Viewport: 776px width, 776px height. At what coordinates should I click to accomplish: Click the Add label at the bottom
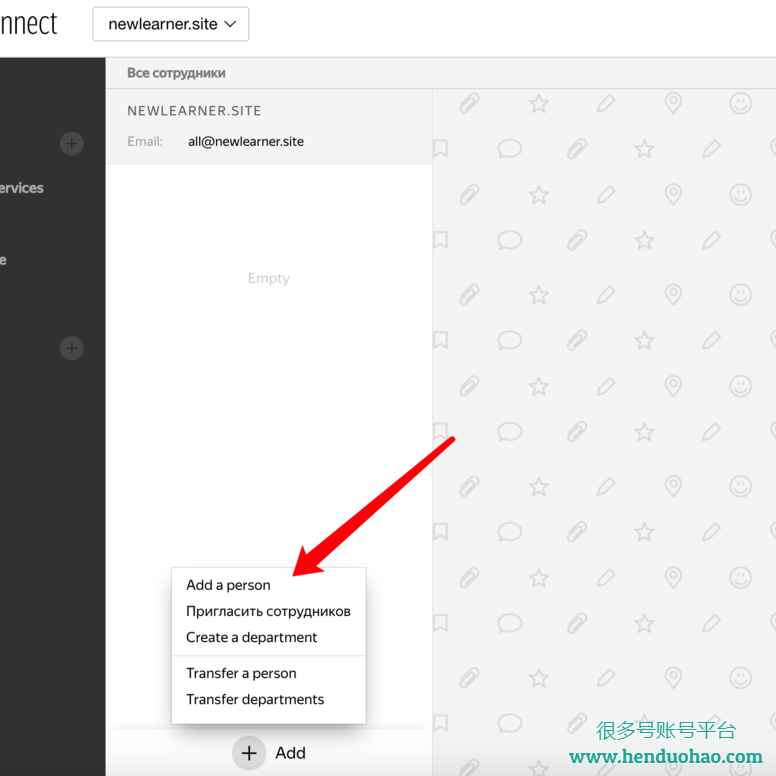(291, 753)
